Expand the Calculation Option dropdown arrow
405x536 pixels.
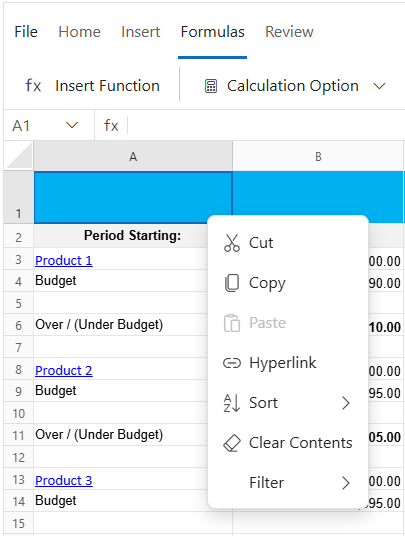[x=379, y=86]
